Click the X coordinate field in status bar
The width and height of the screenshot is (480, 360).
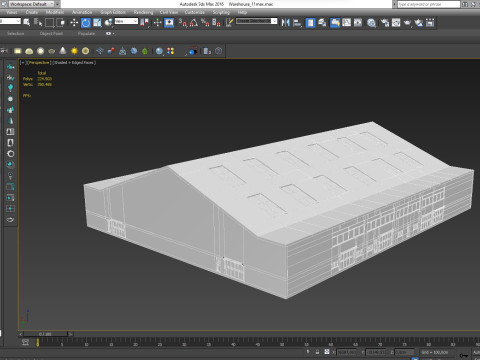click(x=347, y=352)
